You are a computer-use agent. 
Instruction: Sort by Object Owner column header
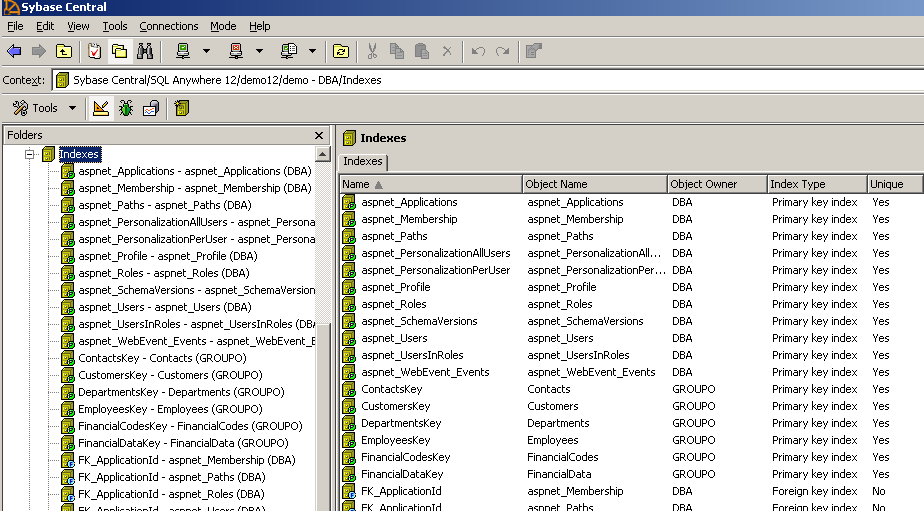tap(717, 184)
